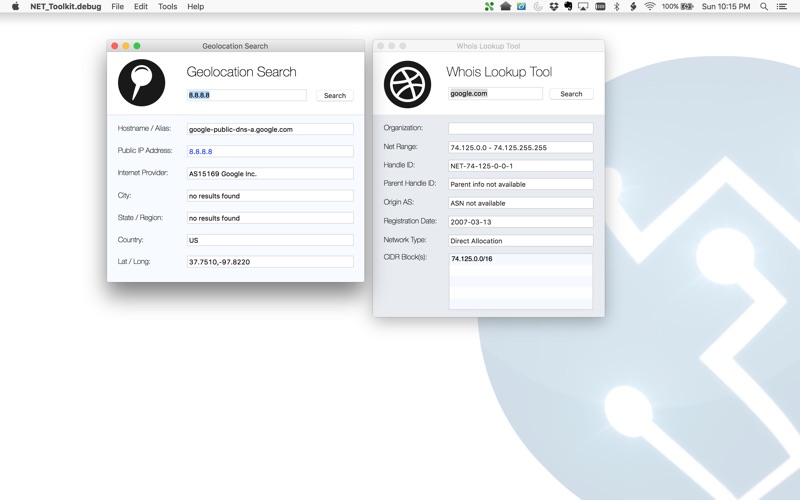
Task: Click the Parent Handle ID field
Action: pos(520,184)
